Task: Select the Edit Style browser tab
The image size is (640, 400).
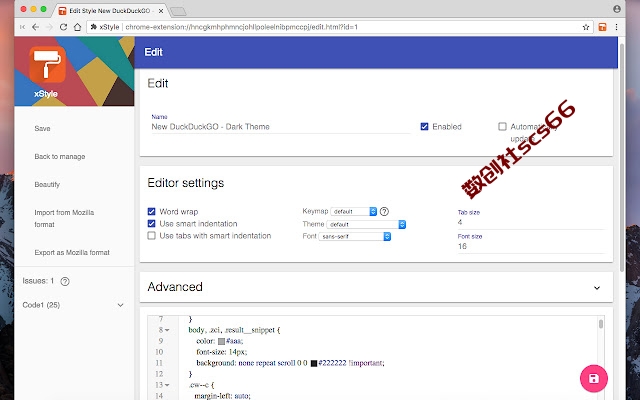Action: point(109,11)
